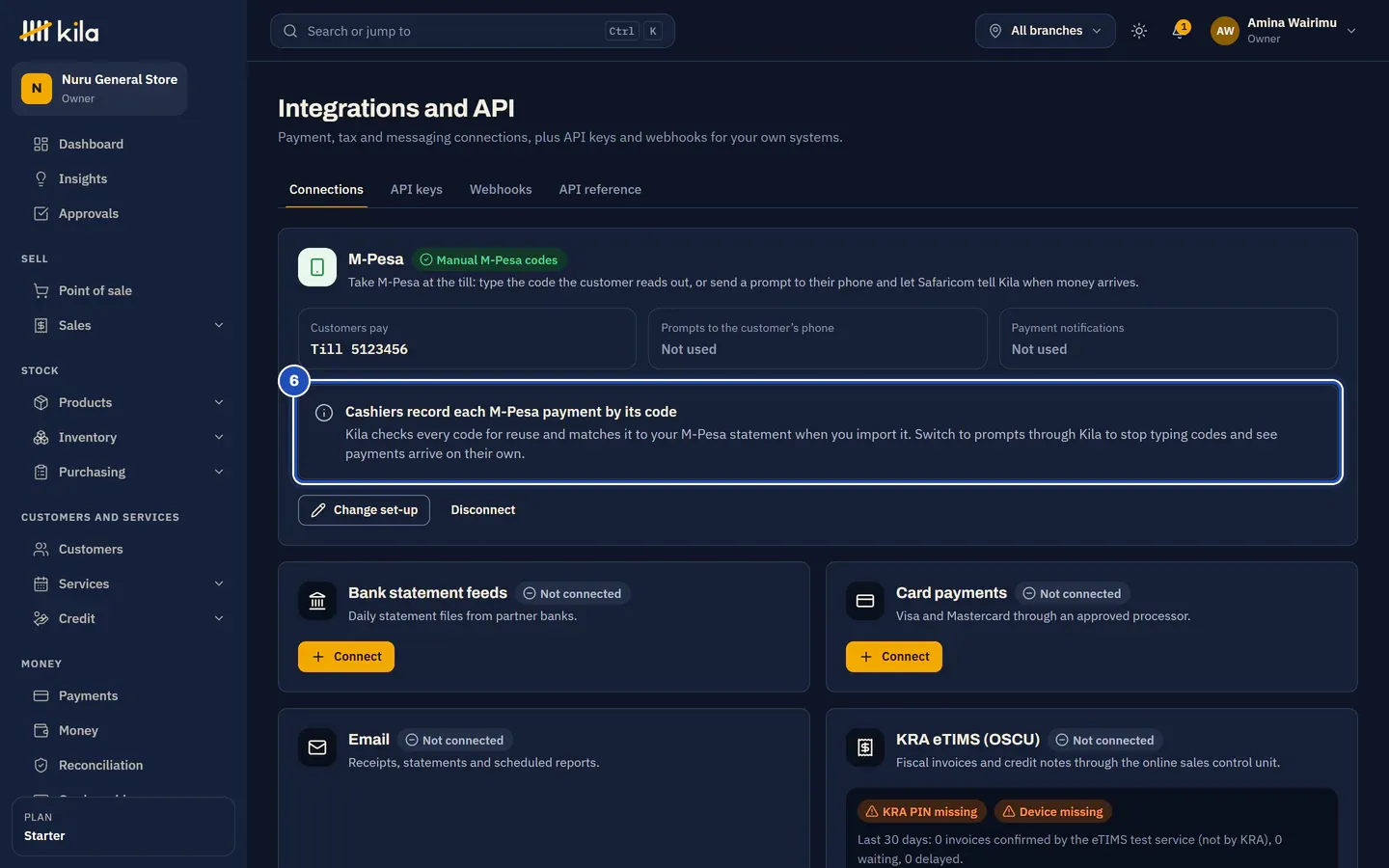This screenshot has width=1389, height=868.
Task: Click the Insights lightbulb icon
Action: (41, 179)
